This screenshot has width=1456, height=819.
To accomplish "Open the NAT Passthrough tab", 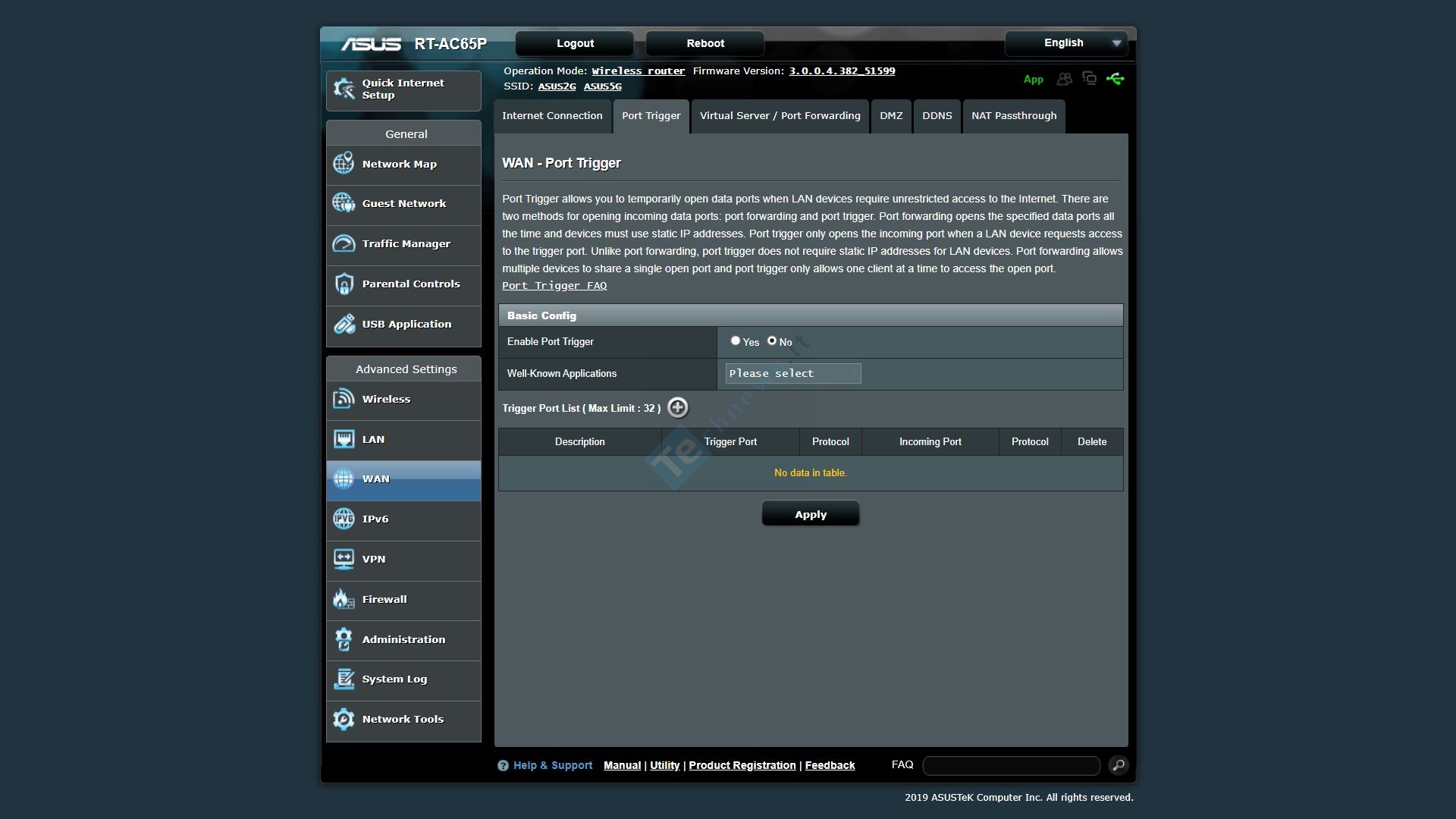I will [x=1014, y=116].
